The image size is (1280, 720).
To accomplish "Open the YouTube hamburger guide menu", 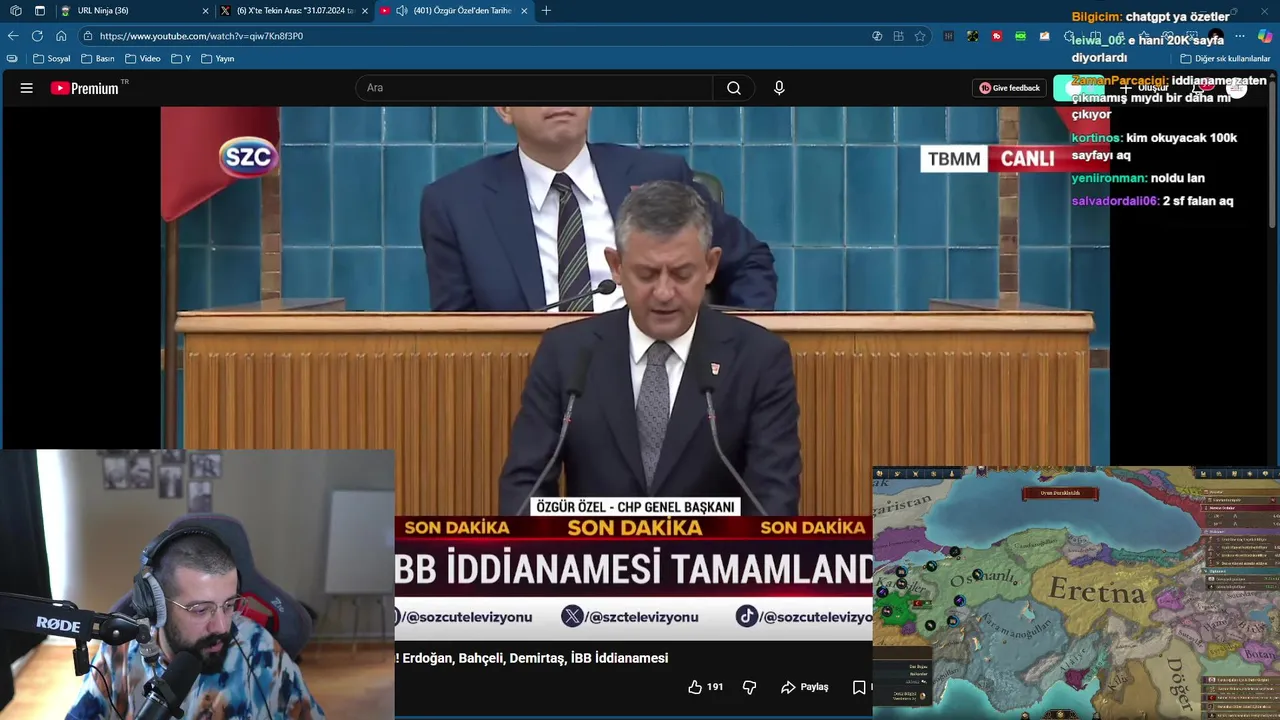I will (27, 88).
